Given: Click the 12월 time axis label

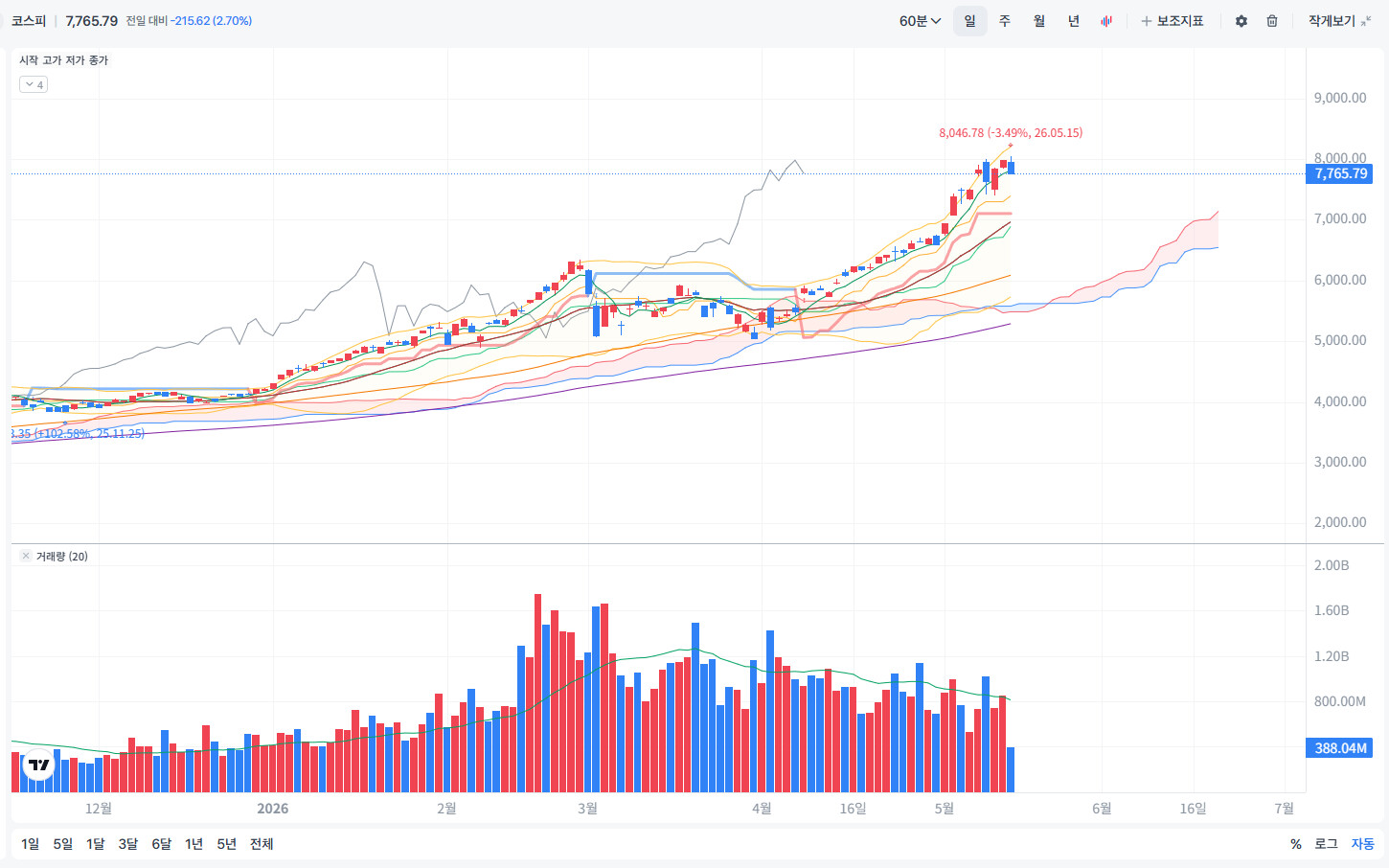Looking at the screenshot, I should click(99, 809).
